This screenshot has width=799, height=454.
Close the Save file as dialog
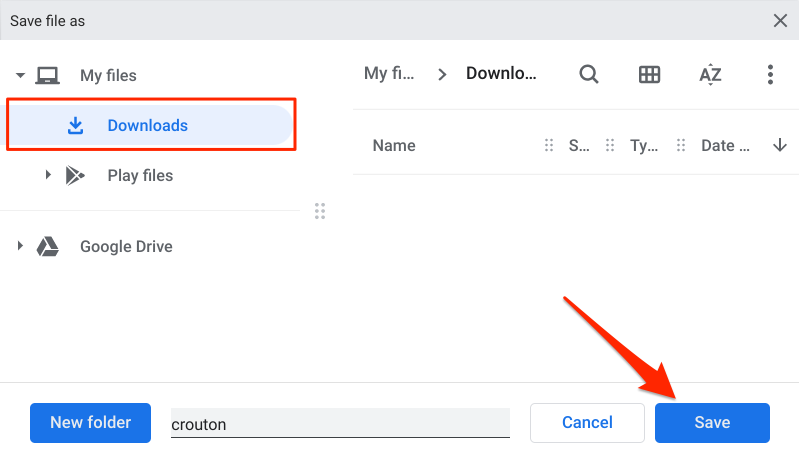point(780,20)
